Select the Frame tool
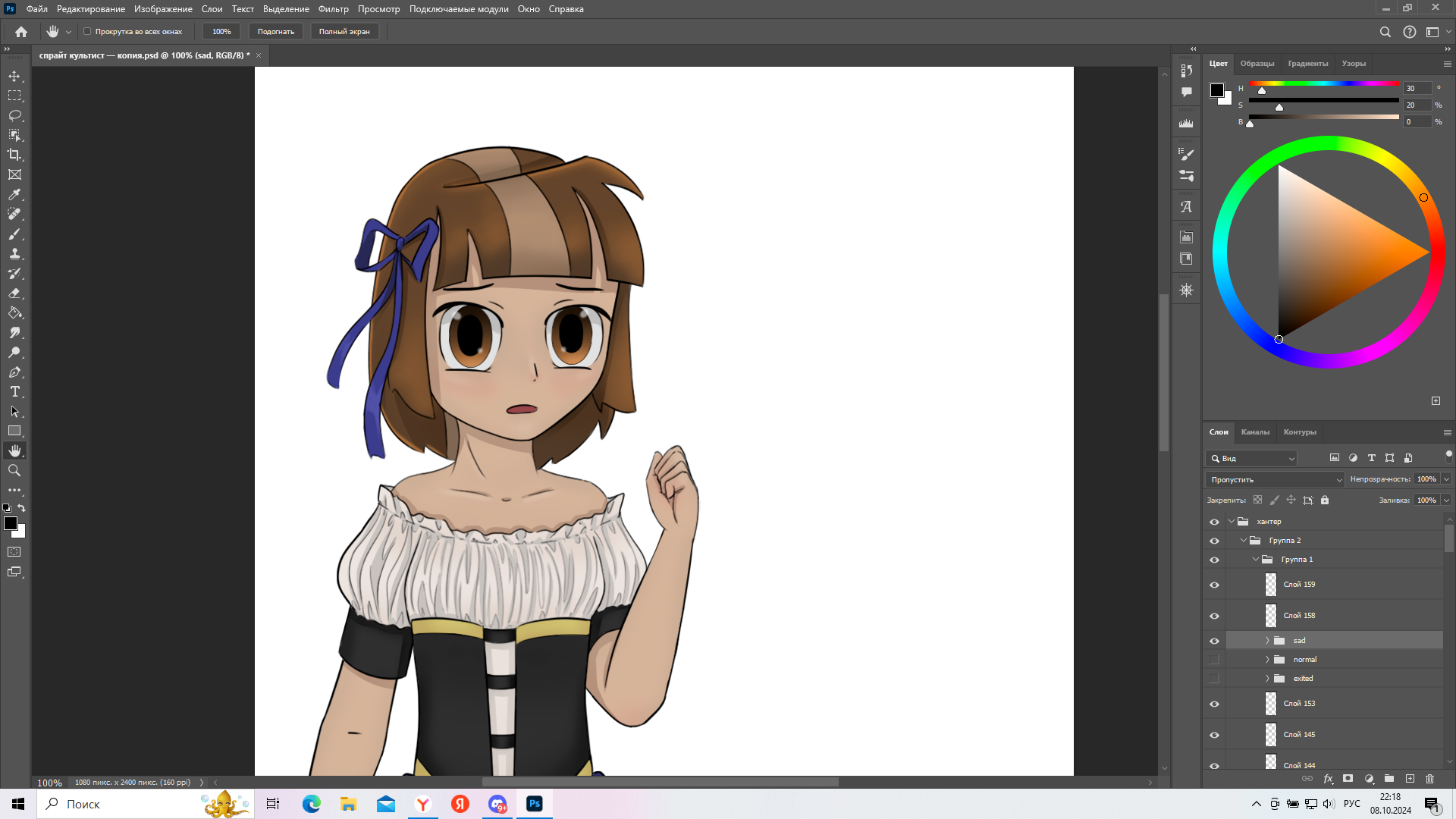Image resolution: width=1456 pixels, height=819 pixels. (x=14, y=174)
